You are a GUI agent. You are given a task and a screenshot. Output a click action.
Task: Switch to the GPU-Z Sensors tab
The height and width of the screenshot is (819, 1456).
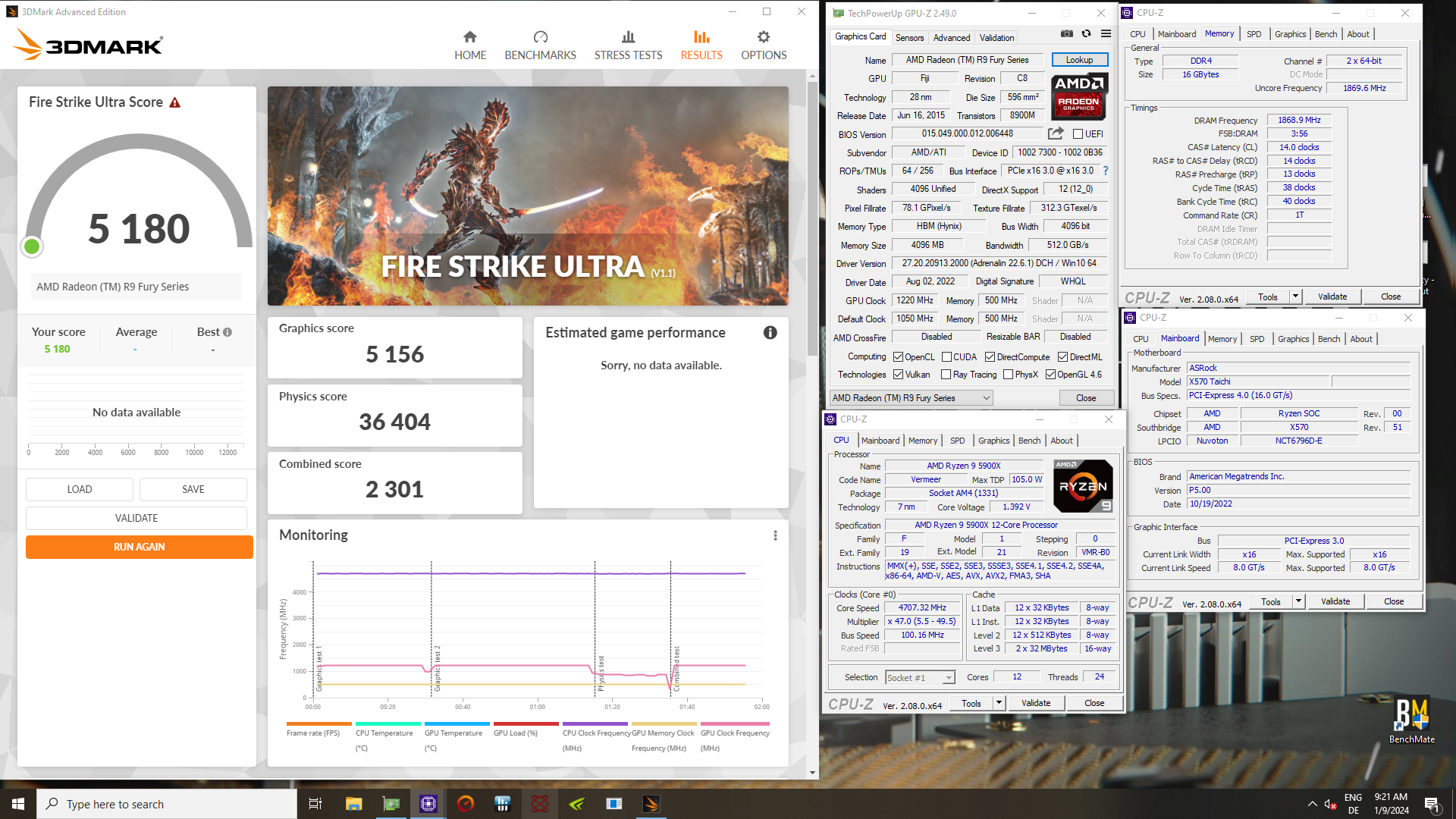point(909,37)
